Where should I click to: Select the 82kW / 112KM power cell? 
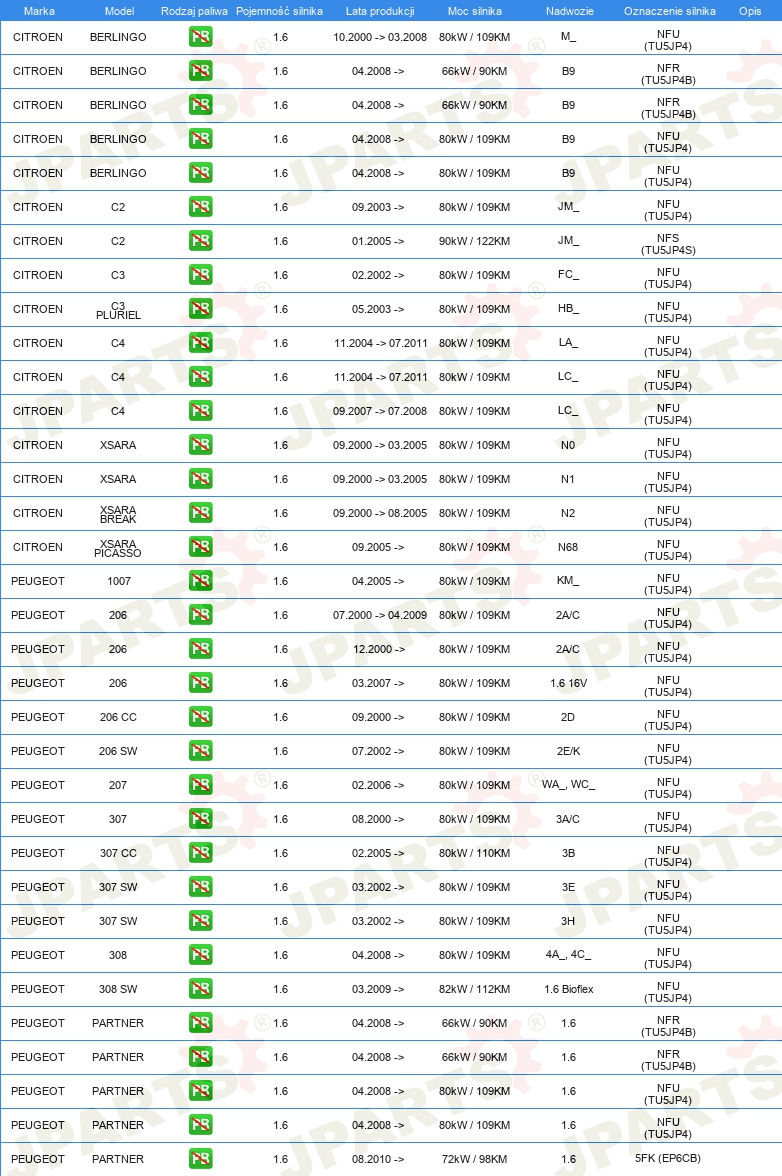(475, 988)
